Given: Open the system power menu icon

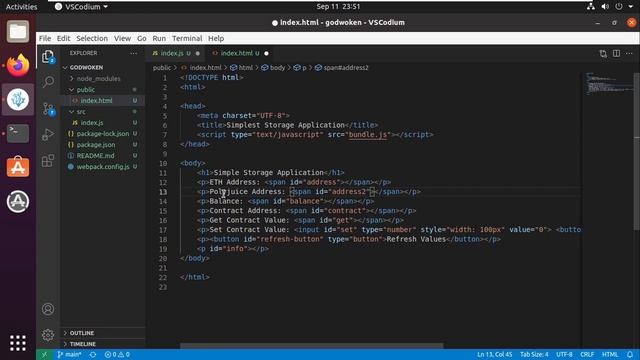Looking at the screenshot, I should point(619,7).
